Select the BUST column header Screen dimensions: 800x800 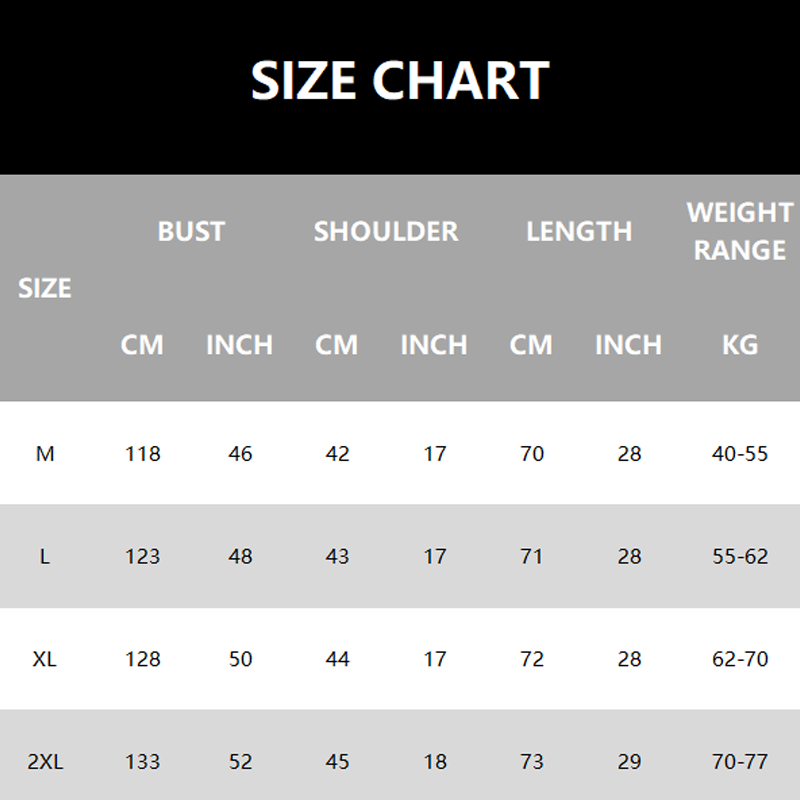tap(190, 231)
